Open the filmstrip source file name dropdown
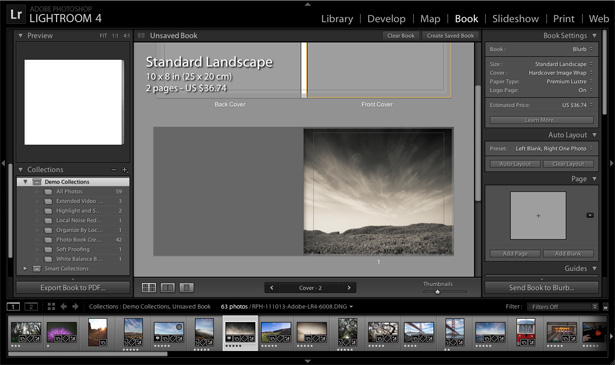 (x=302, y=307)
